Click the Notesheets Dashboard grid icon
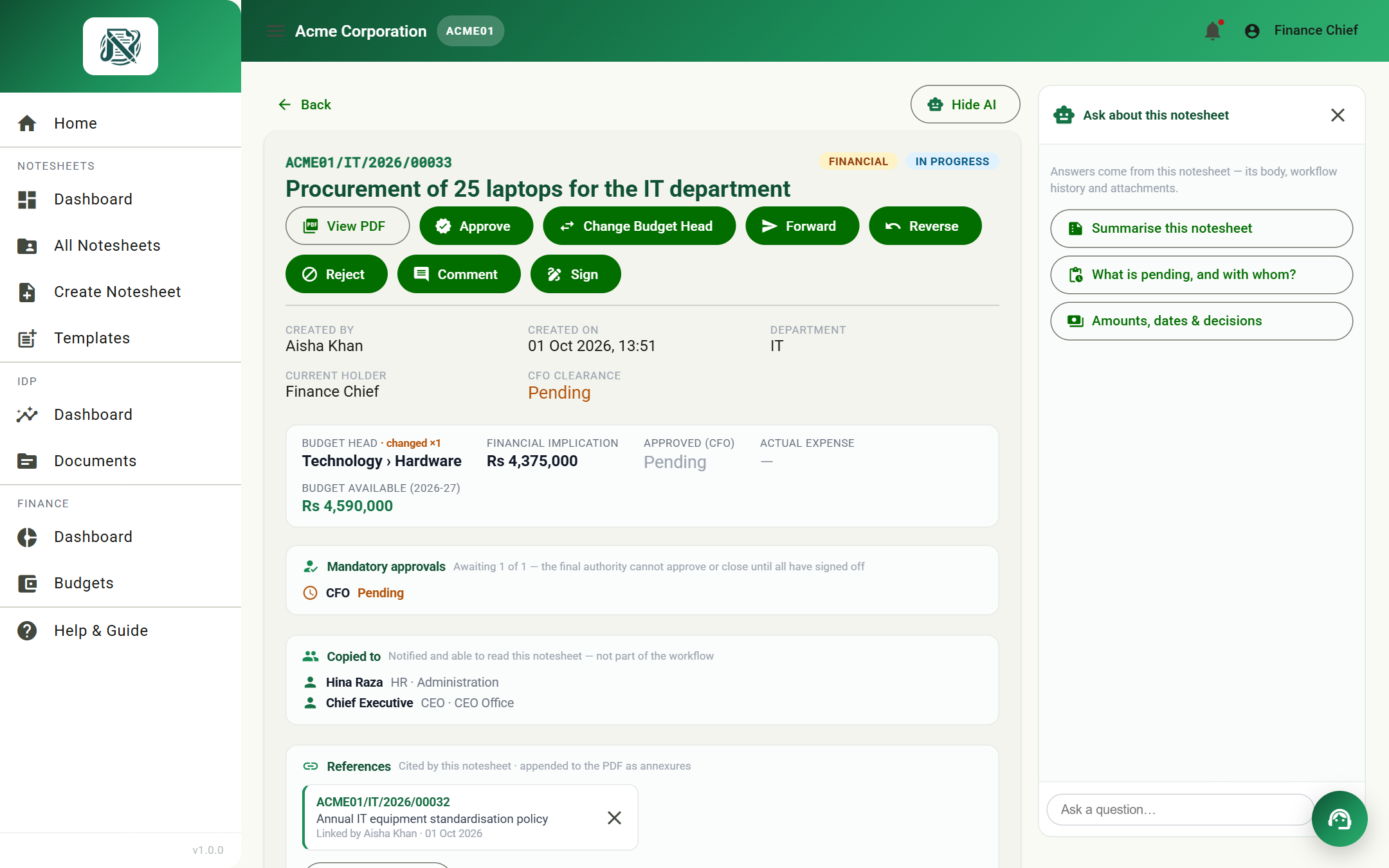Viewport: 1389px width, 868px height. coord(27,199)
